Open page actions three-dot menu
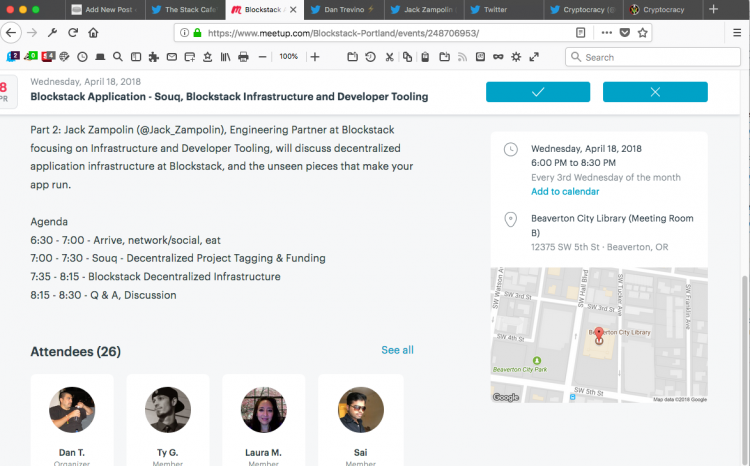Screen dimensions: 750x466 point(607,33)
